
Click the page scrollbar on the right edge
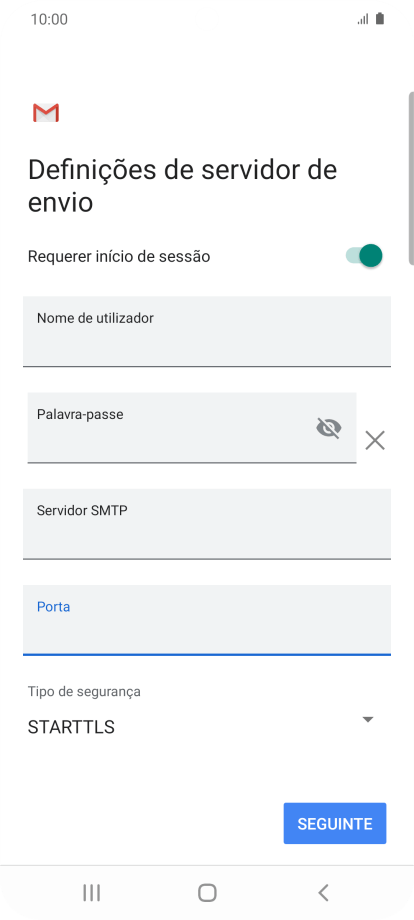tap(411, 178)
